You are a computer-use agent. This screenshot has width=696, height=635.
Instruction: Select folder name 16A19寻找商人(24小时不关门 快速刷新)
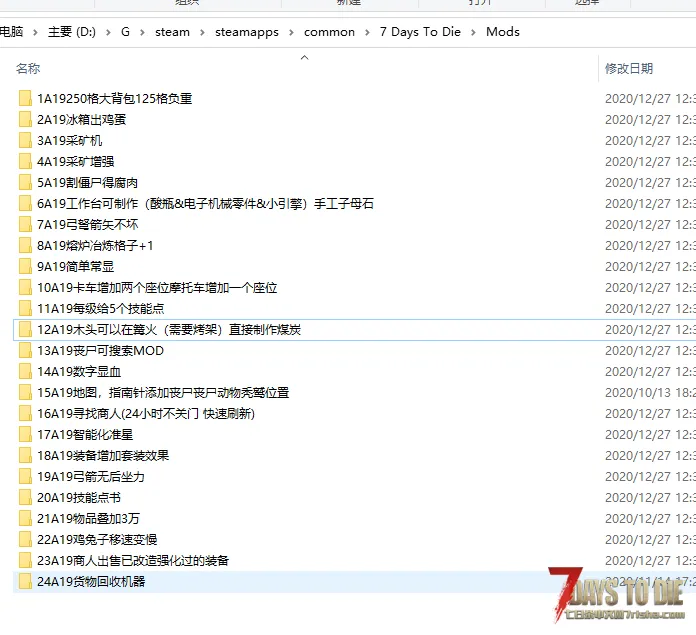(x=146, y=414)
